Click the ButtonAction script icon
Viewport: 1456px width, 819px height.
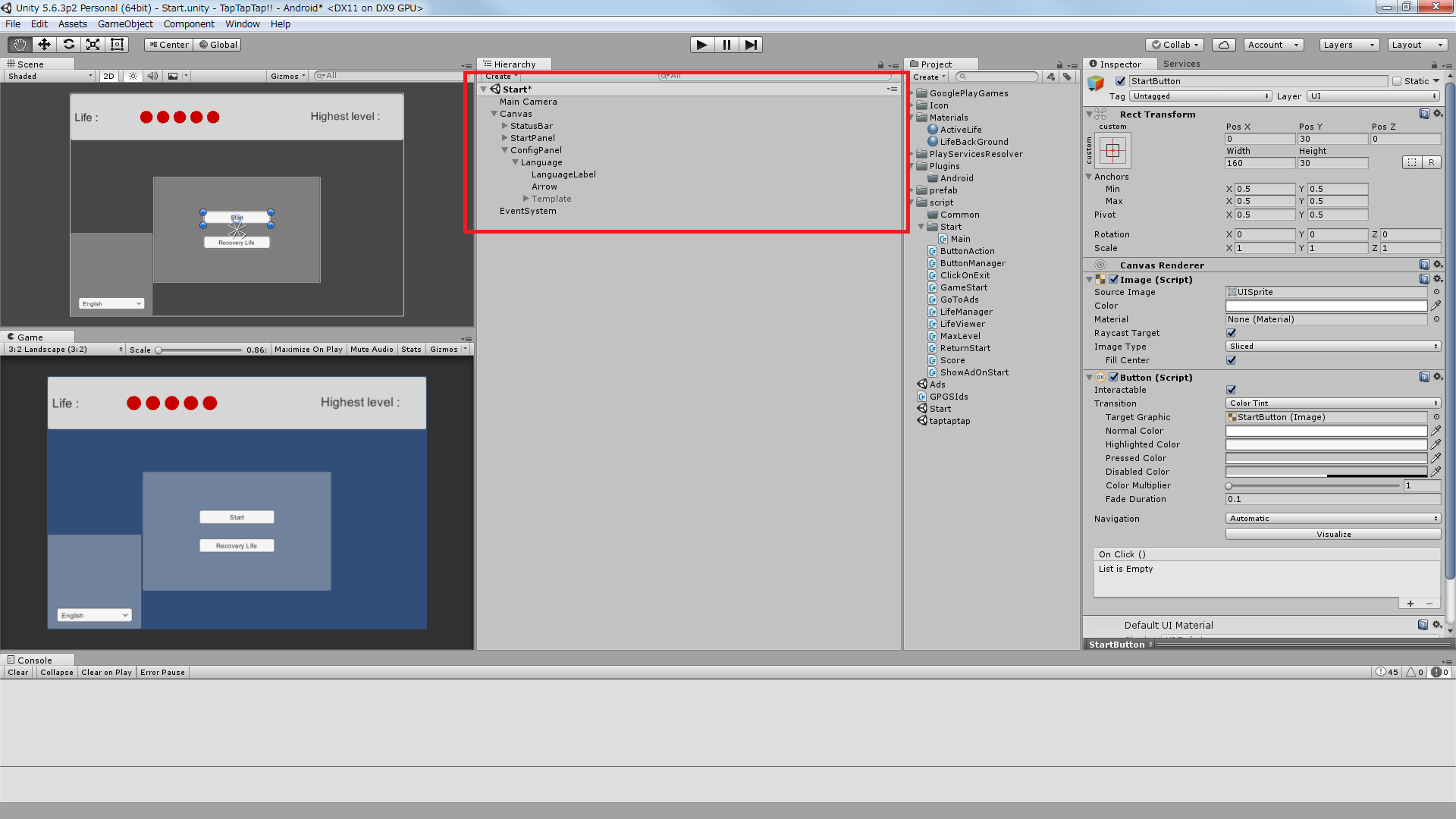click(933, 251)
